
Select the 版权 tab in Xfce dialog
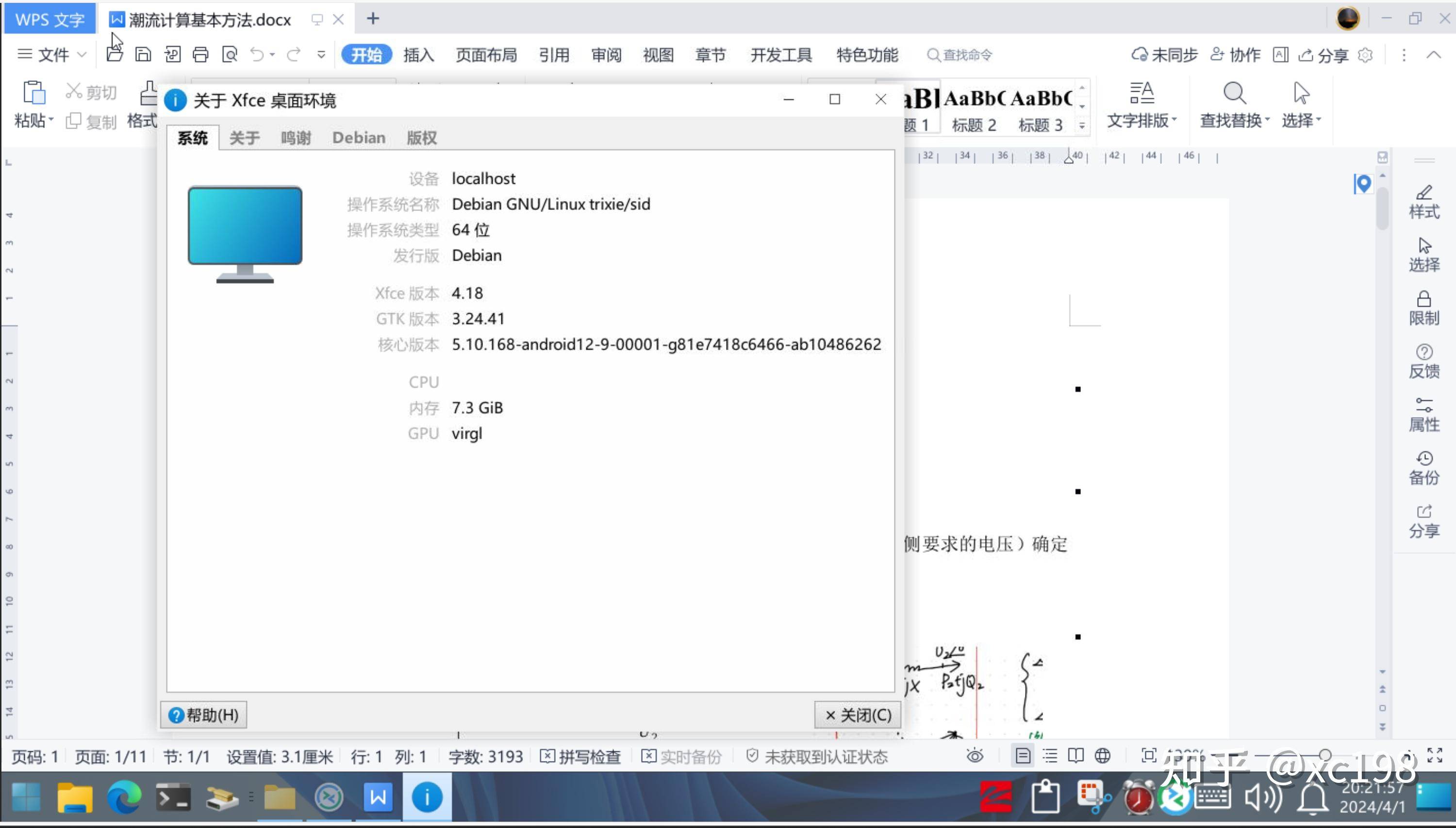[422, 138]
